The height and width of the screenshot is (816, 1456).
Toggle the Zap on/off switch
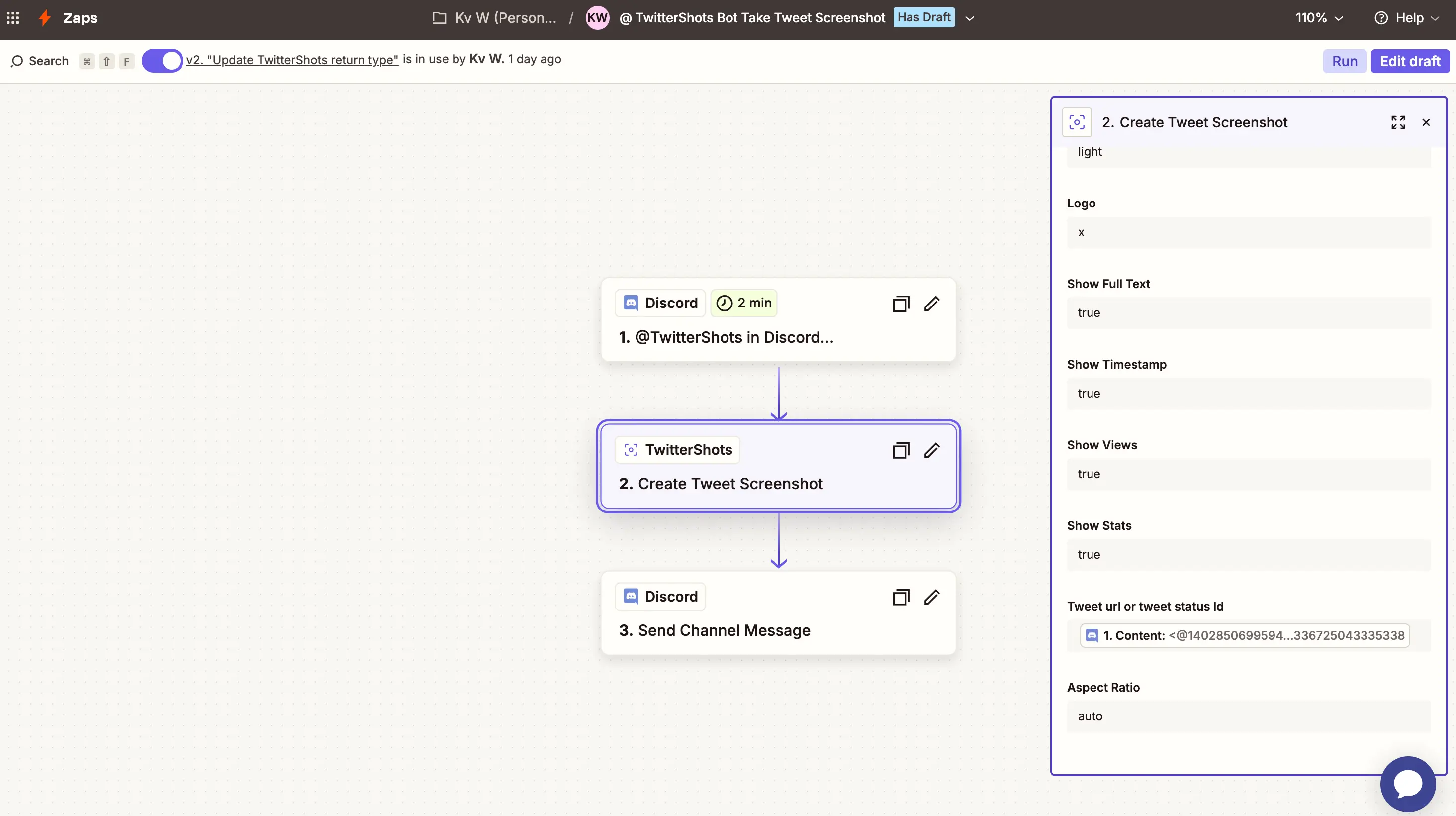tap(162, 61)
